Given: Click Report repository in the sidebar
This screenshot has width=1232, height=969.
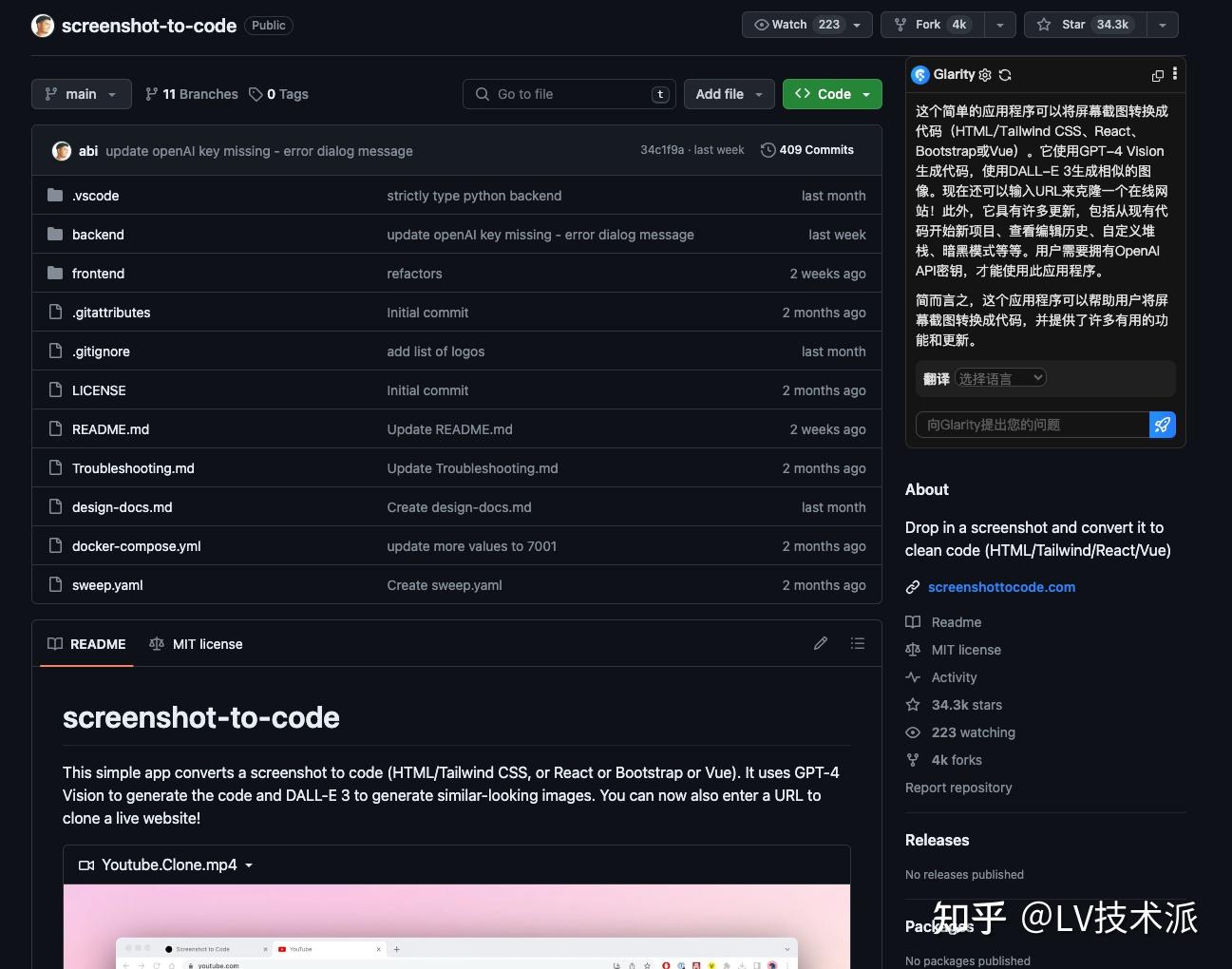Looking at the screenshot, I should click(958, 788).
